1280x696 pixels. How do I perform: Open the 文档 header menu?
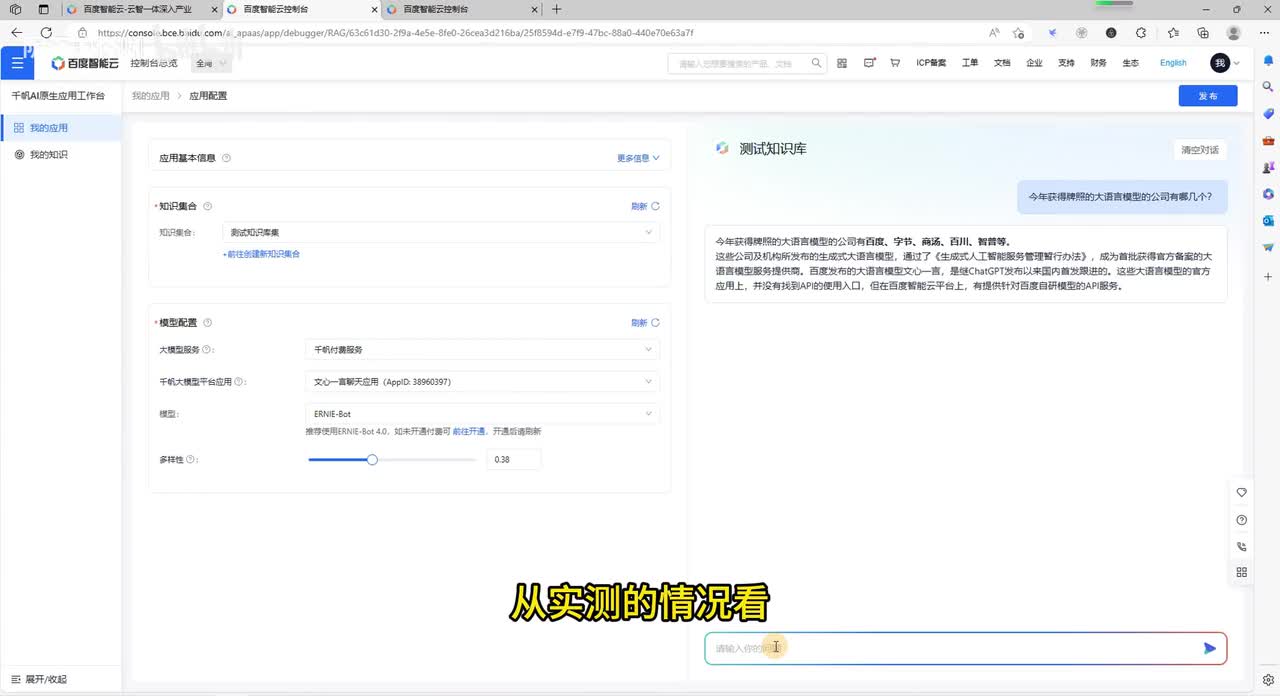coord(1002,63)
